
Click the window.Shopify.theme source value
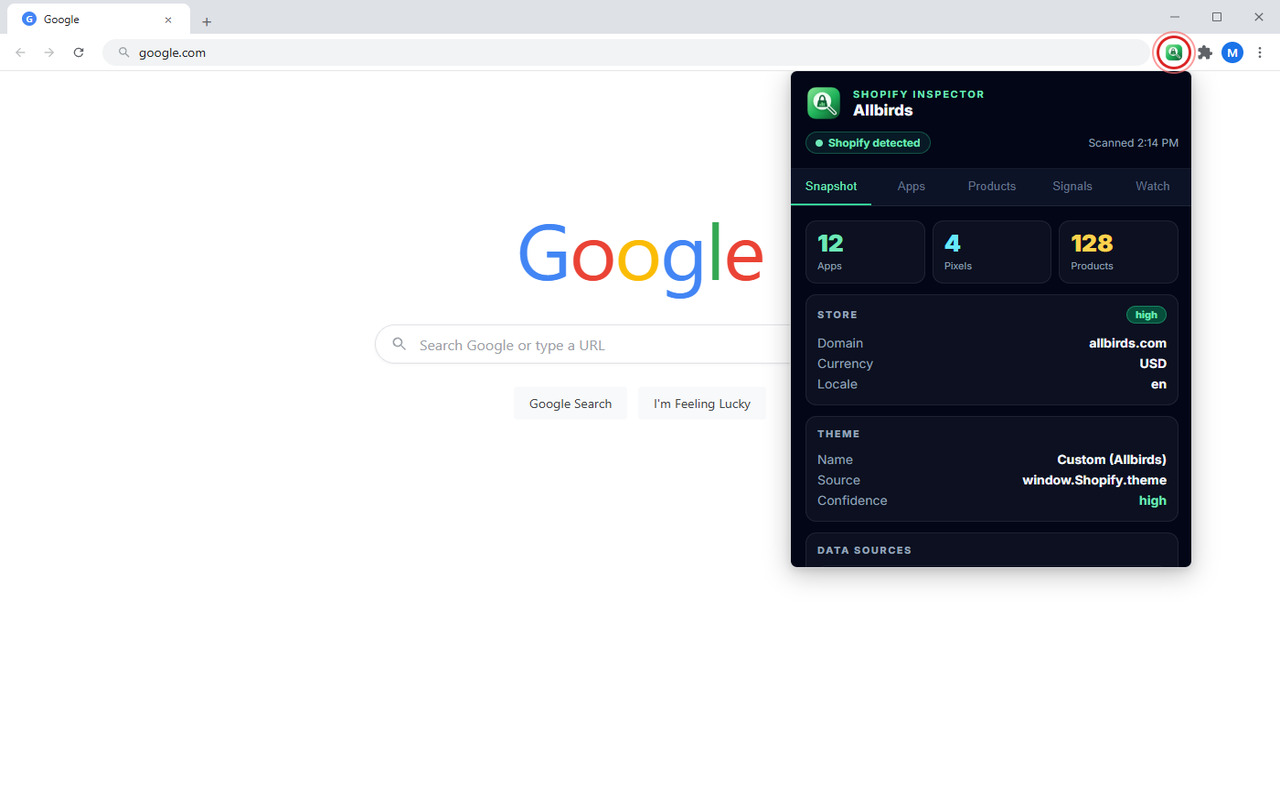[x=1094, y=480]
